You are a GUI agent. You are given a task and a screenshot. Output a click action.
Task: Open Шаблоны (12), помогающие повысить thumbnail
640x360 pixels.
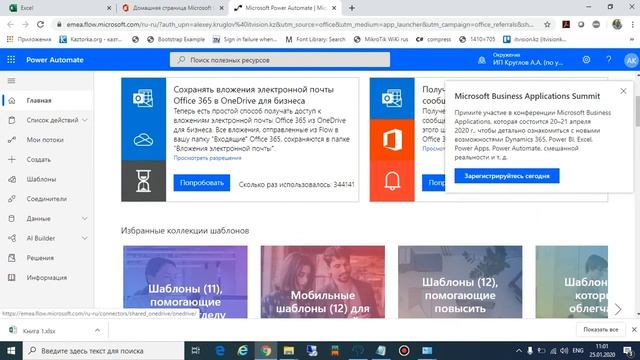pyautogui.click(x=460, y=282)
